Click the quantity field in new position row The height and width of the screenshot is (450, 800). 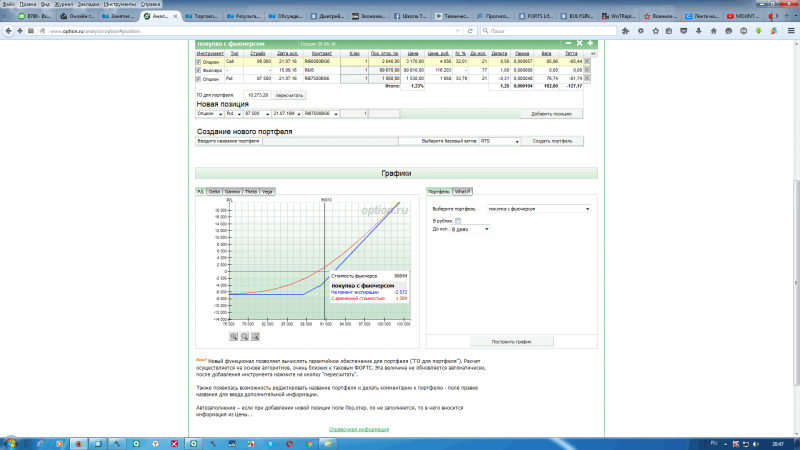354,114
